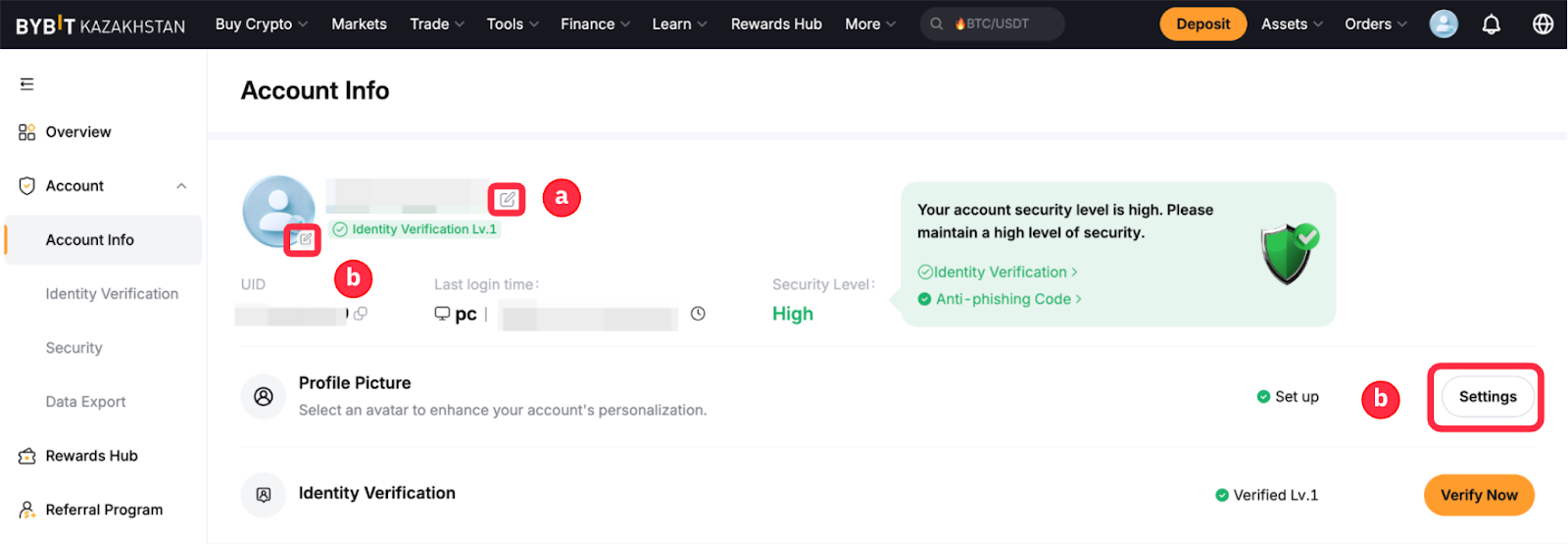1568x544 pixels.
Task: Click the Verify Now button
Action: 1478,495
